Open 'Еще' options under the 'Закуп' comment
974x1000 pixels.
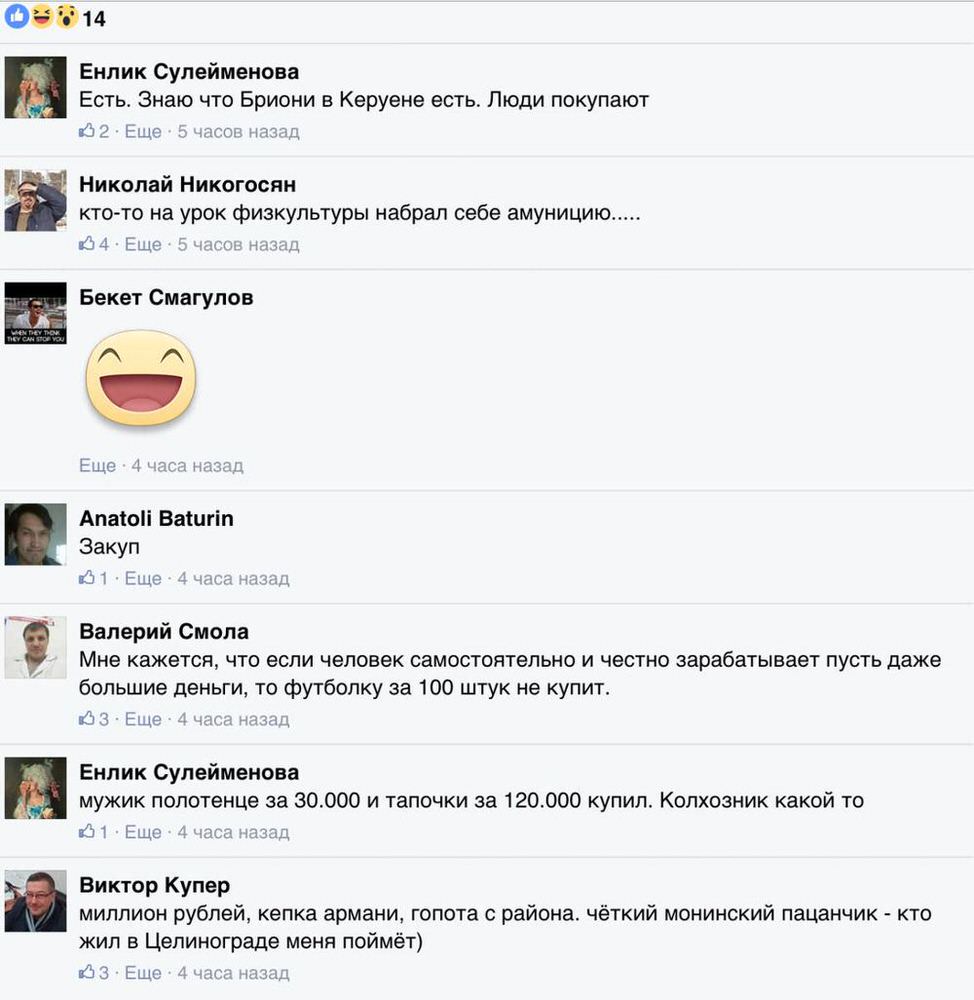(143, 578)
